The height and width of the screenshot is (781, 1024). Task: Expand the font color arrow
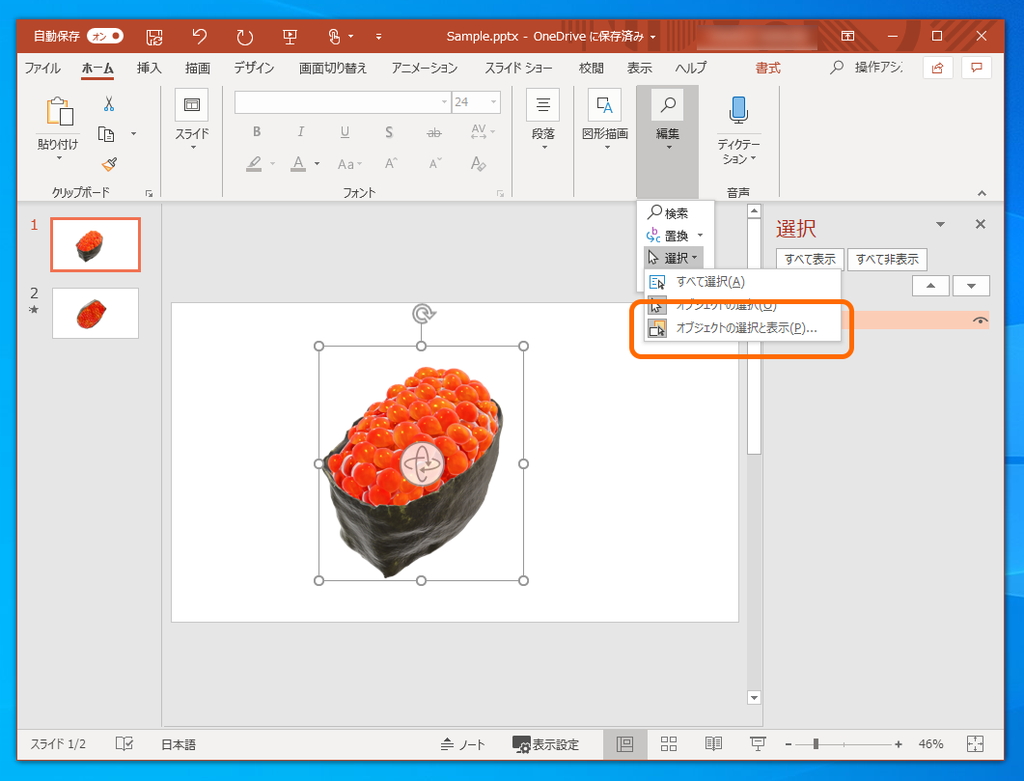pos(317,163)
